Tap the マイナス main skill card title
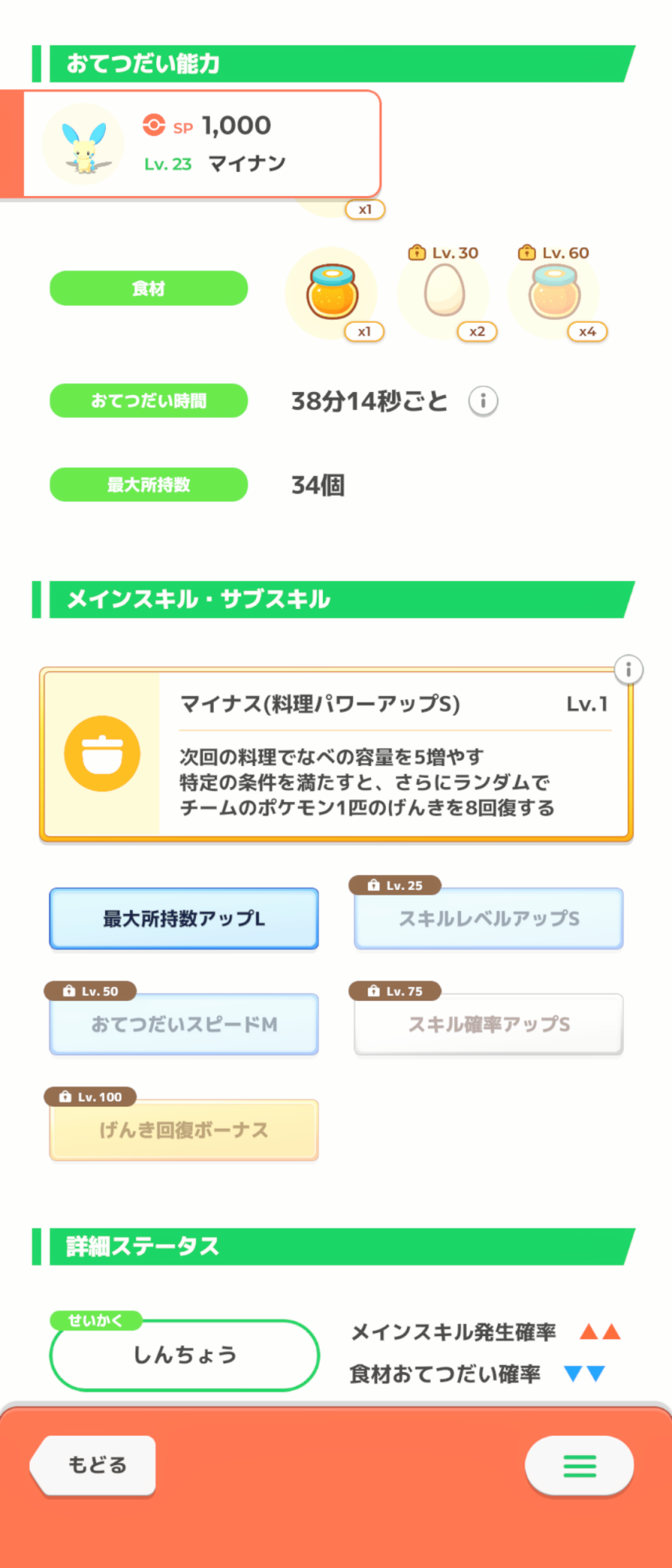 pyautogui.click(x=320, y=704)
